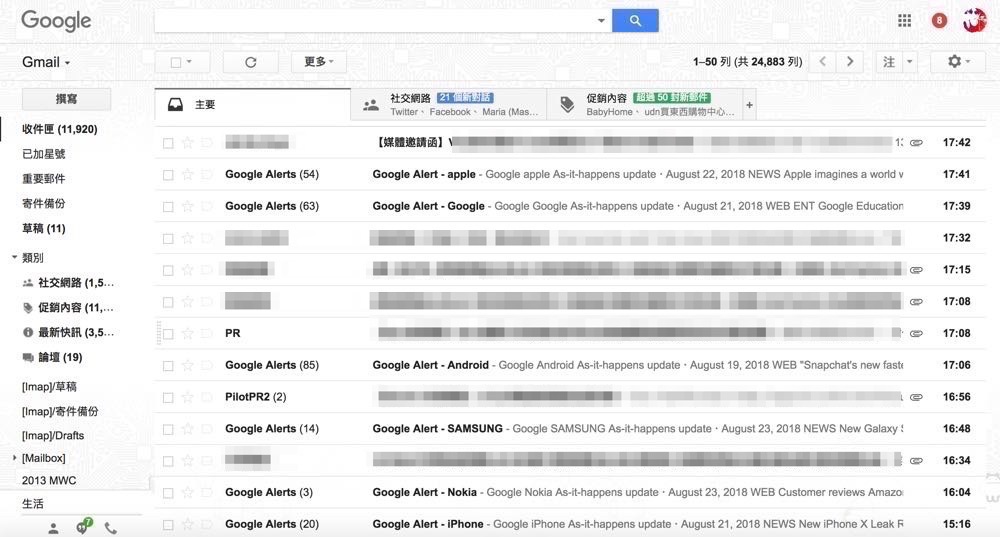
Task: Go to next page of emails
Action: 850,62
